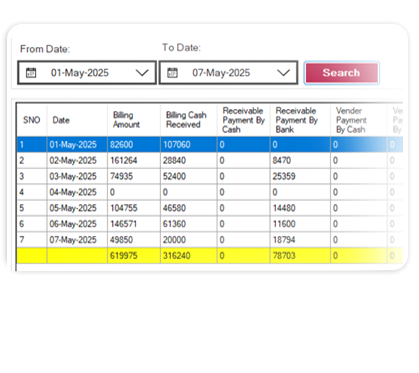Click the Date column header
419x373 pixels.
click(77, 120)
